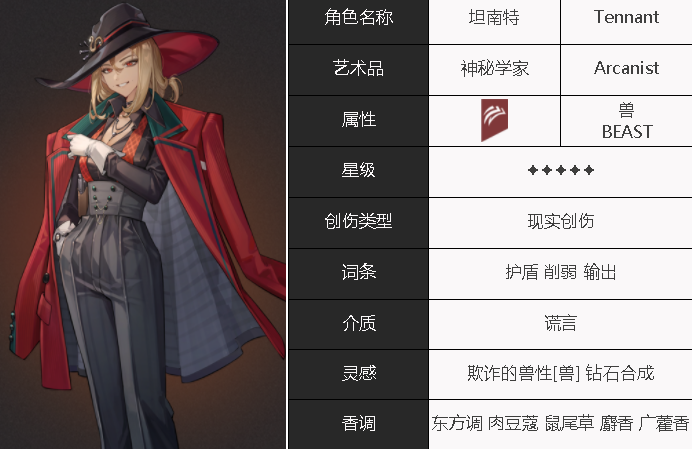Open the Tennant character portrait image

143,224
